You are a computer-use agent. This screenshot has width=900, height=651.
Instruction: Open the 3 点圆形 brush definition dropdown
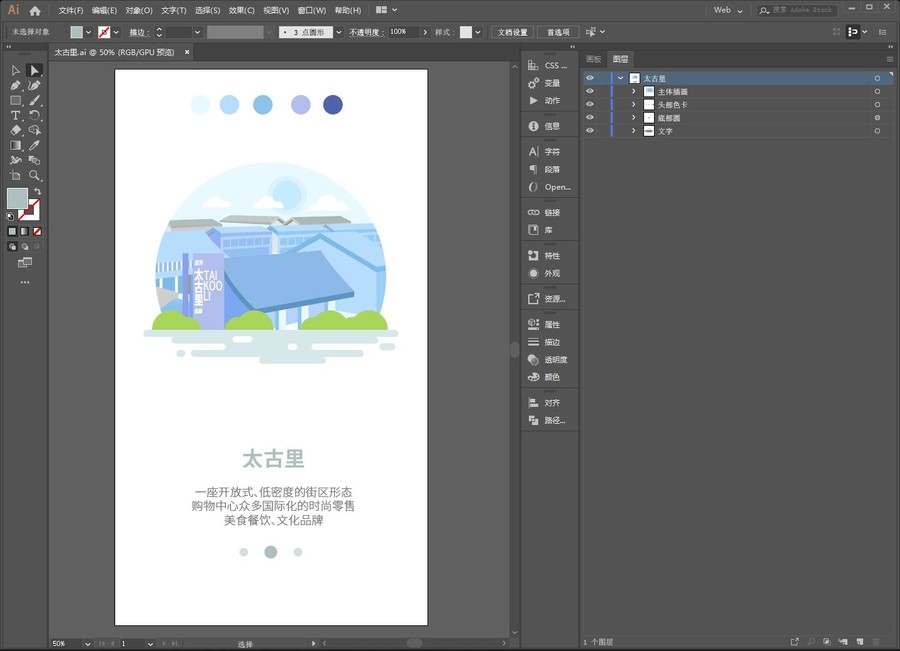click(339, 32)
